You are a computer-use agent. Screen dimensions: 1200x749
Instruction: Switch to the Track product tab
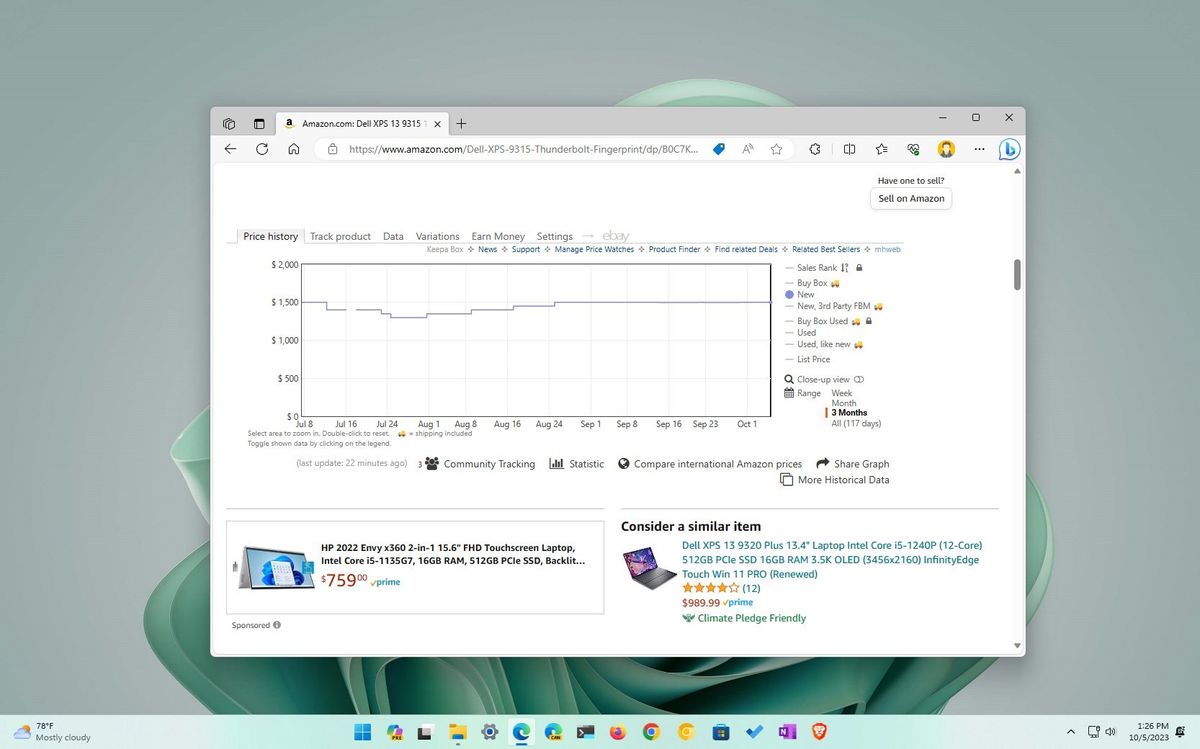coord(340,236)
